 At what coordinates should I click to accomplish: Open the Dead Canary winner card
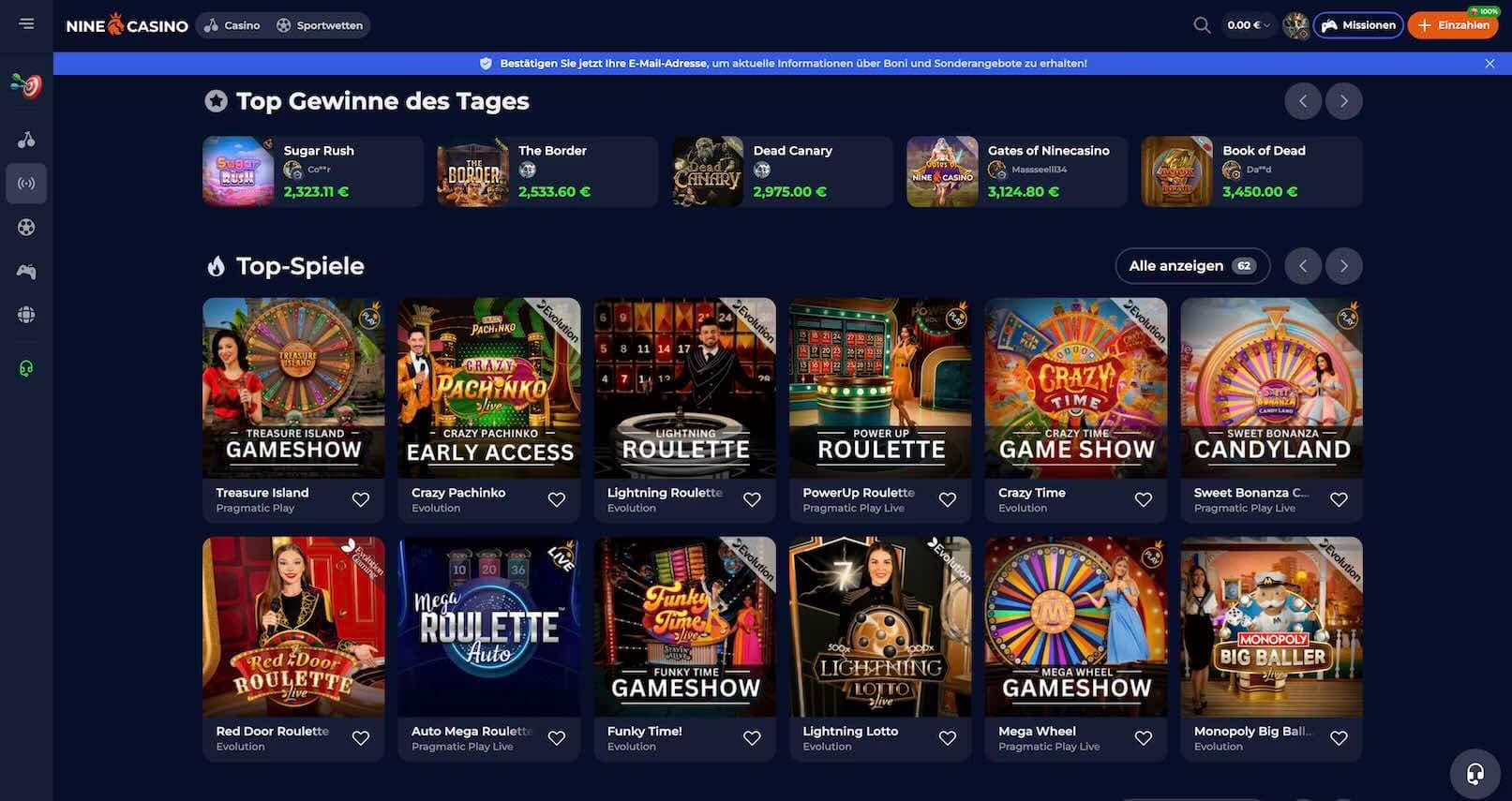[783, 171]
